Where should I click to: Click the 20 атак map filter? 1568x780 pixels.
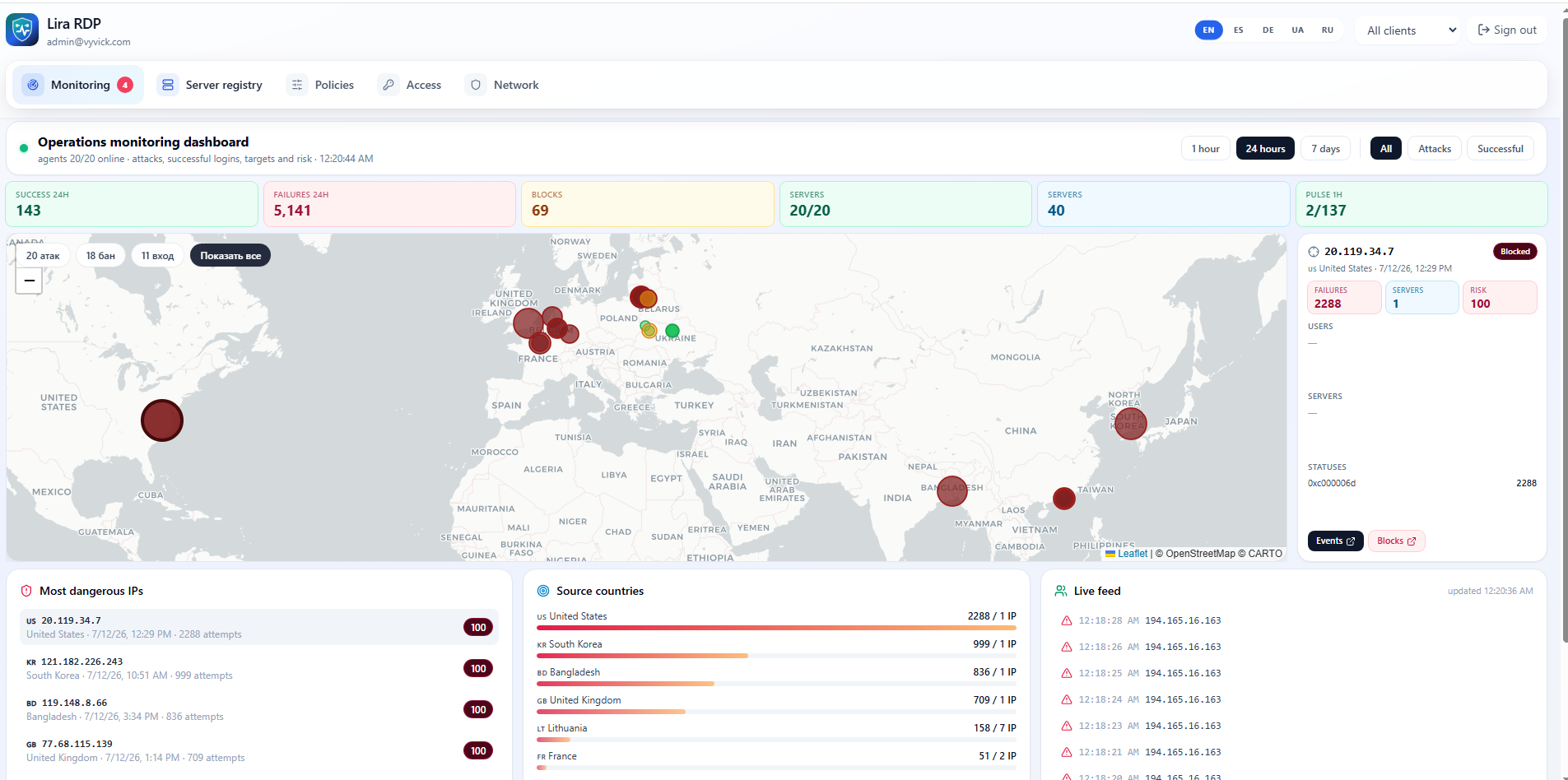pyautogui.click(x=43, y=256)
